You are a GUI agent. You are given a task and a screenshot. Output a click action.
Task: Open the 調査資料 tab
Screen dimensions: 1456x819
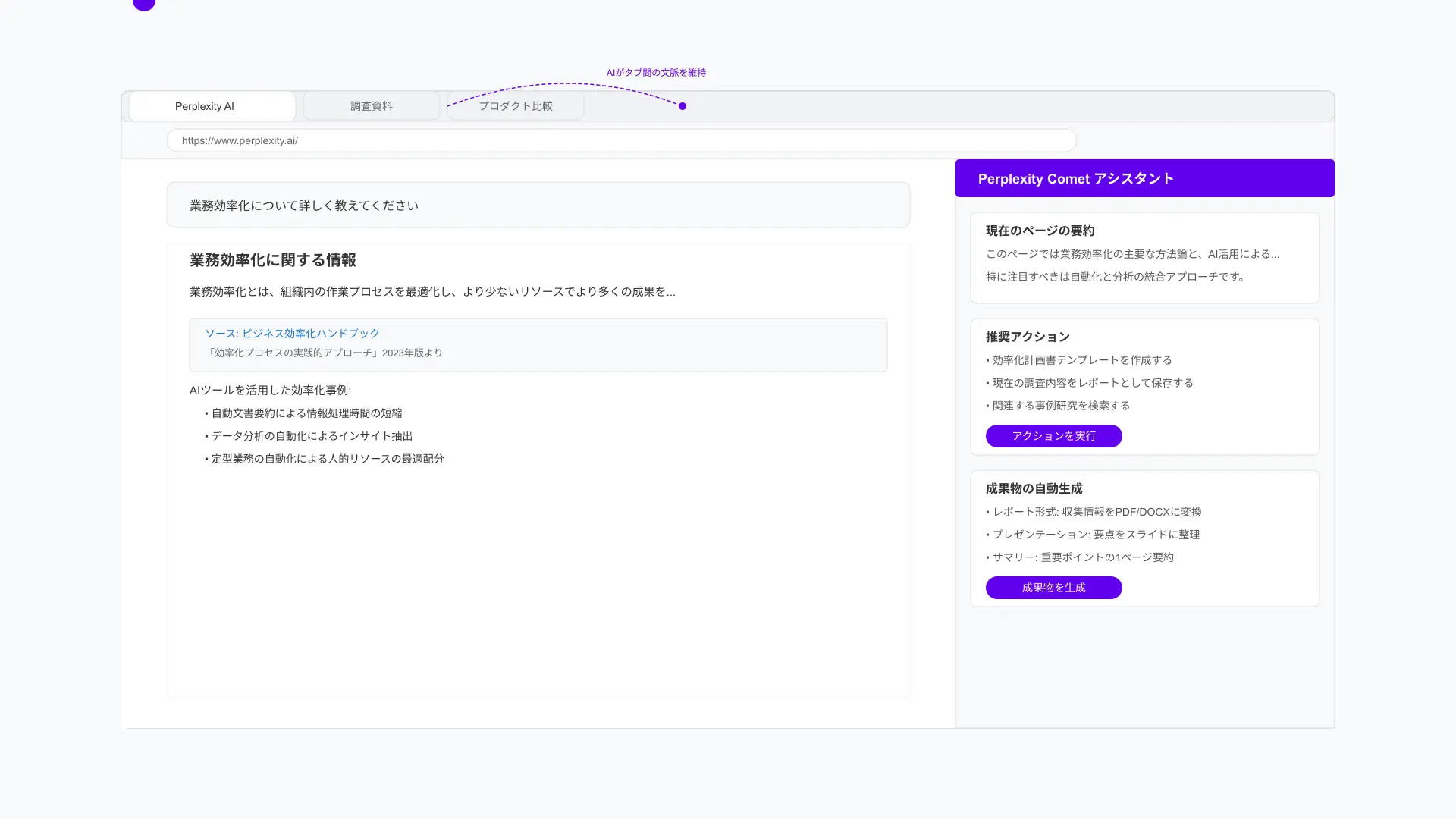(x=372, y=106)
